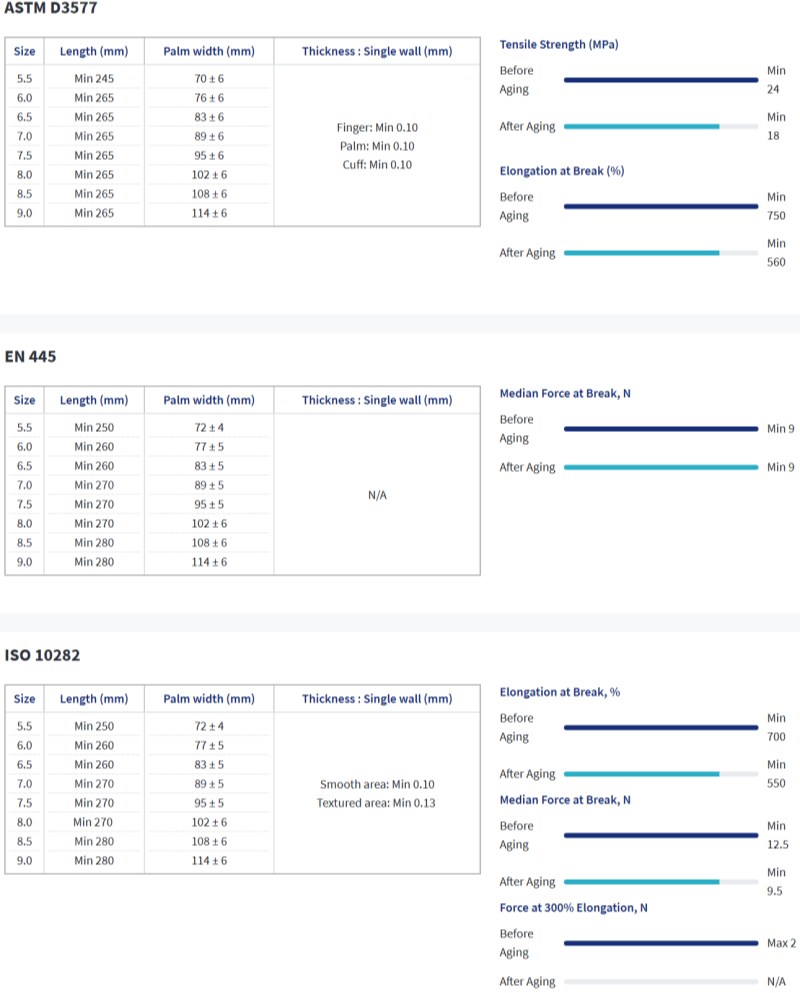
Task: Click the Force at 300% Elongation, N label
Action: 573,908
